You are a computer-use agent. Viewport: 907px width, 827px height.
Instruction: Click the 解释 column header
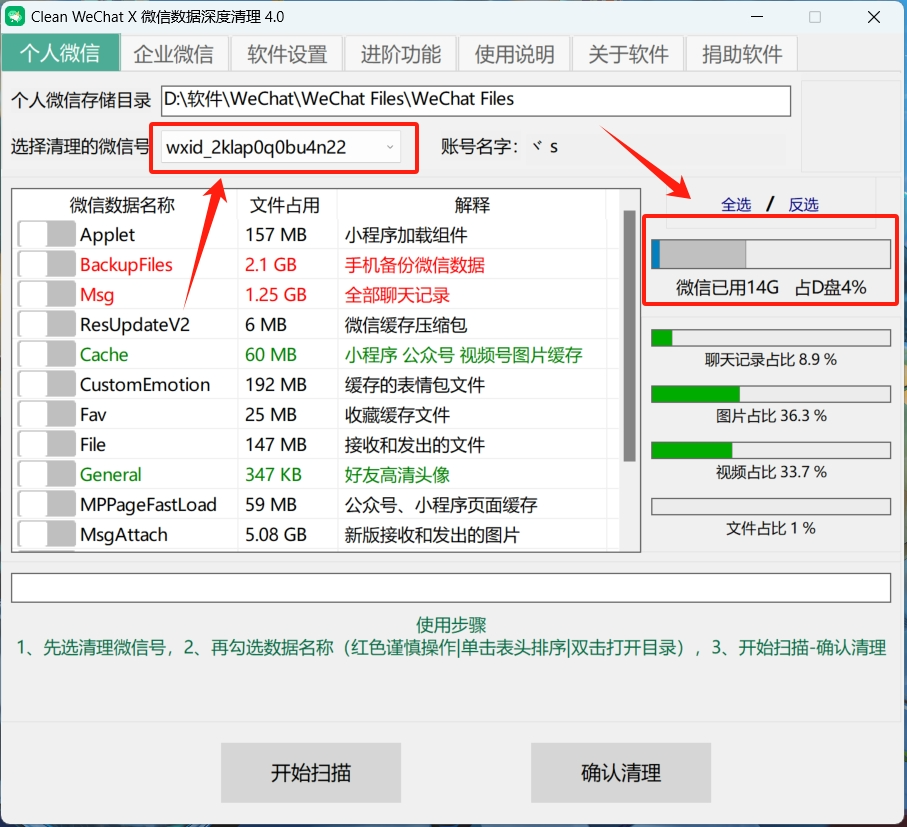point(472,205)
